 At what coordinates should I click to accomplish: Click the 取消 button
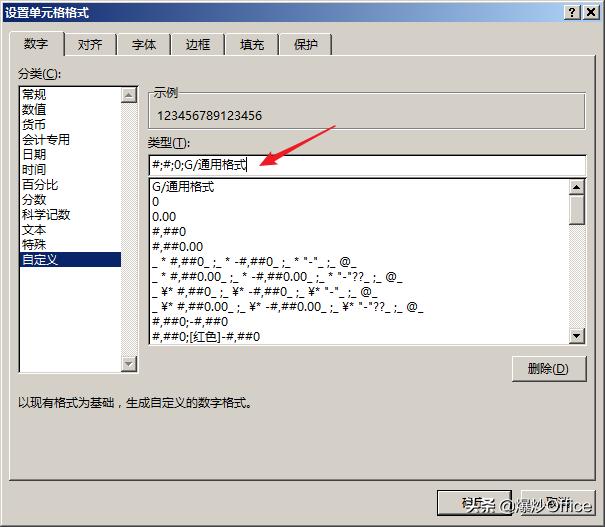coord(558,503)
